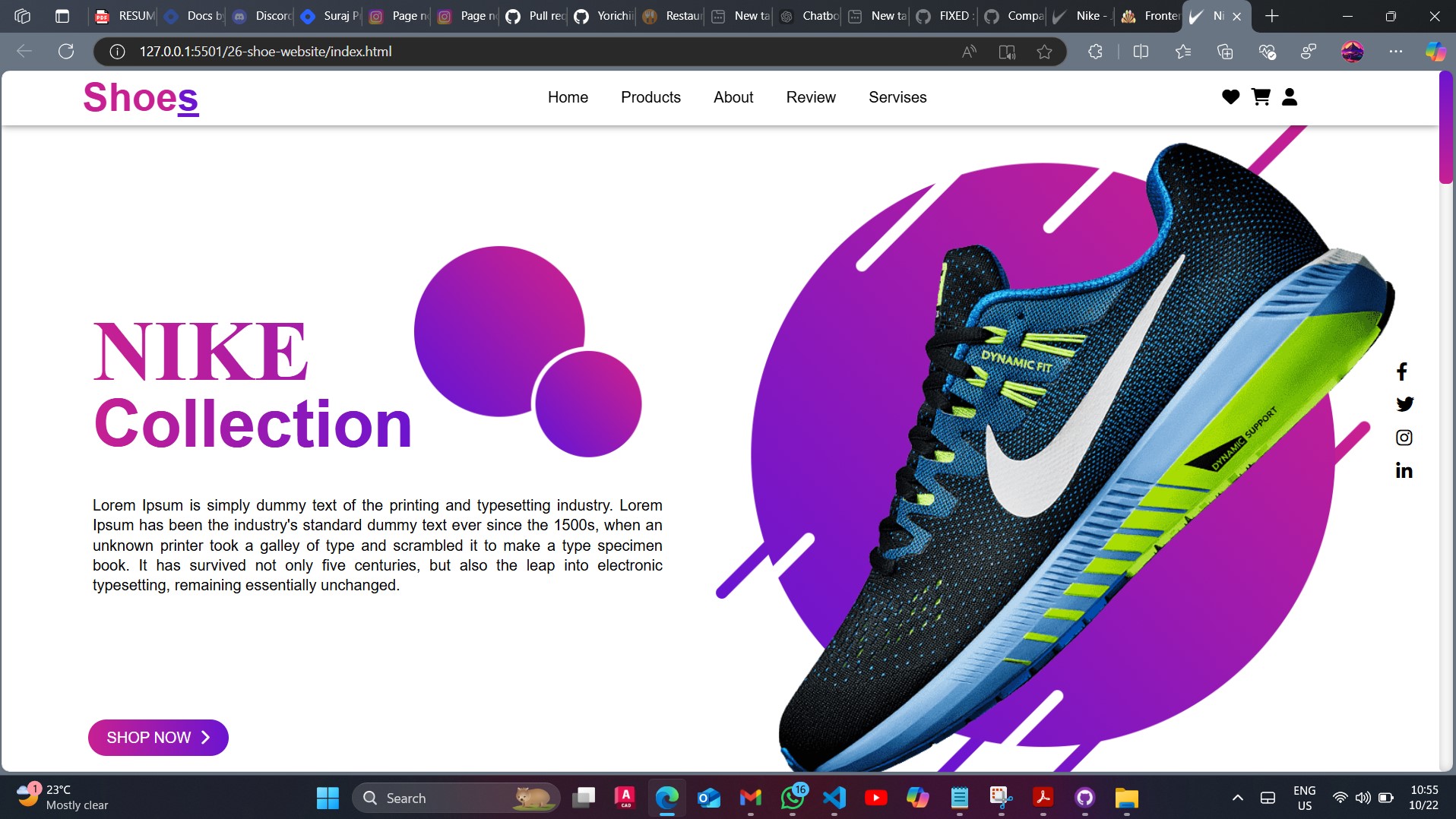The width and height of the screenshot is (1456, 819).
Task: Click the heart wishlist icon in header
Action: pyautogui.click(x=1230, y=97)
